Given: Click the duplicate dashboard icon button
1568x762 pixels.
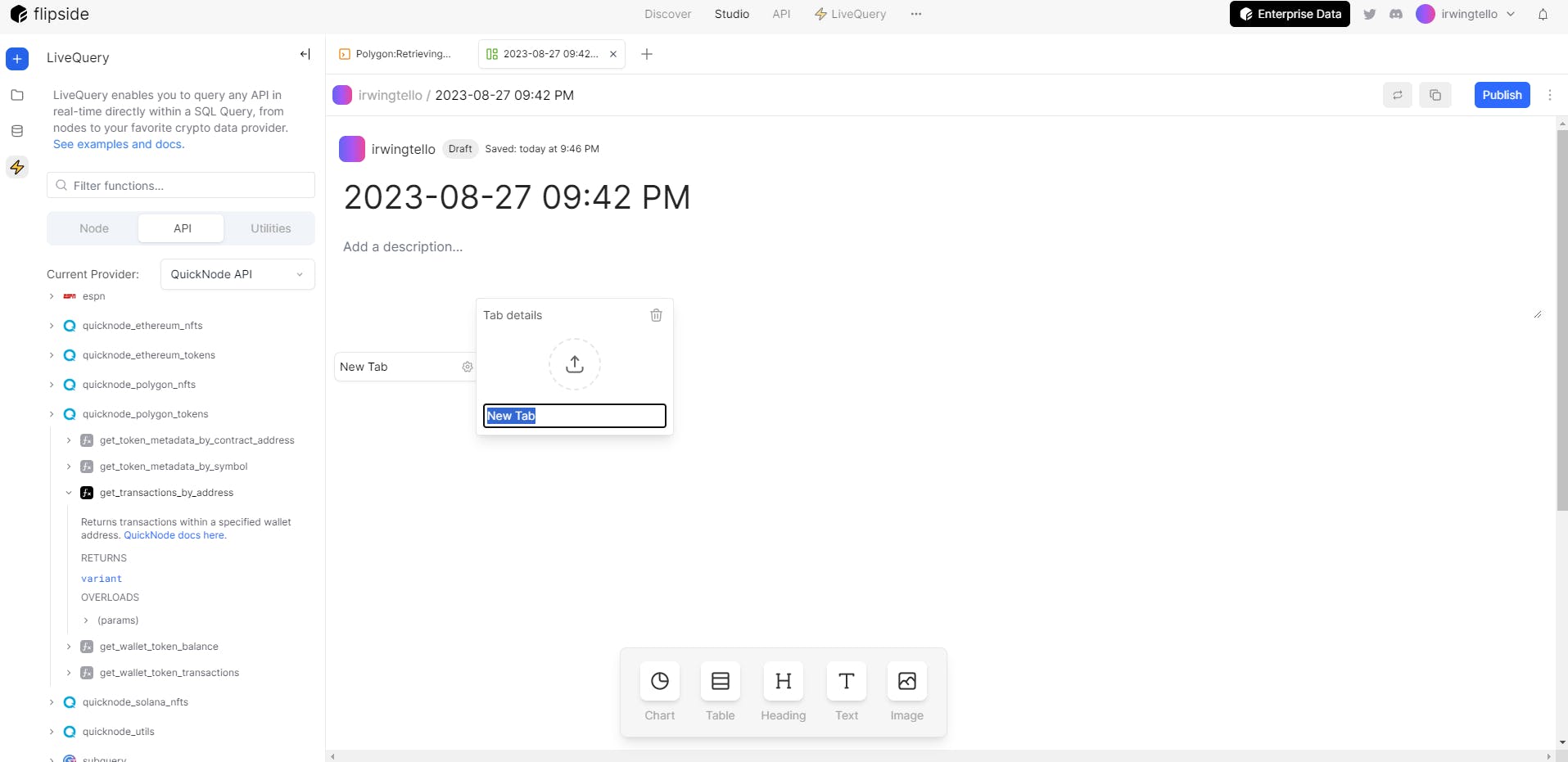Looking at the screenshot, I should coord(1435,95).
